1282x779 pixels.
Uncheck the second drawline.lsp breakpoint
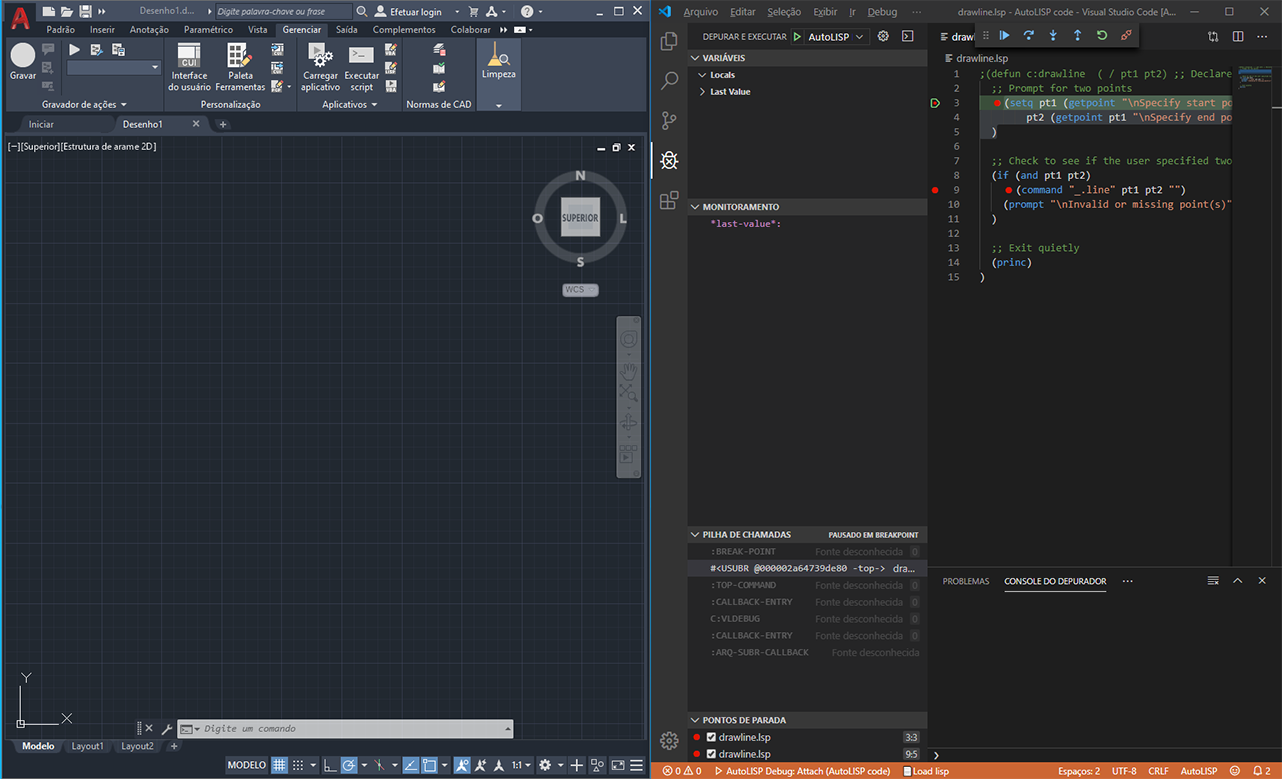[x=711, y=754]
